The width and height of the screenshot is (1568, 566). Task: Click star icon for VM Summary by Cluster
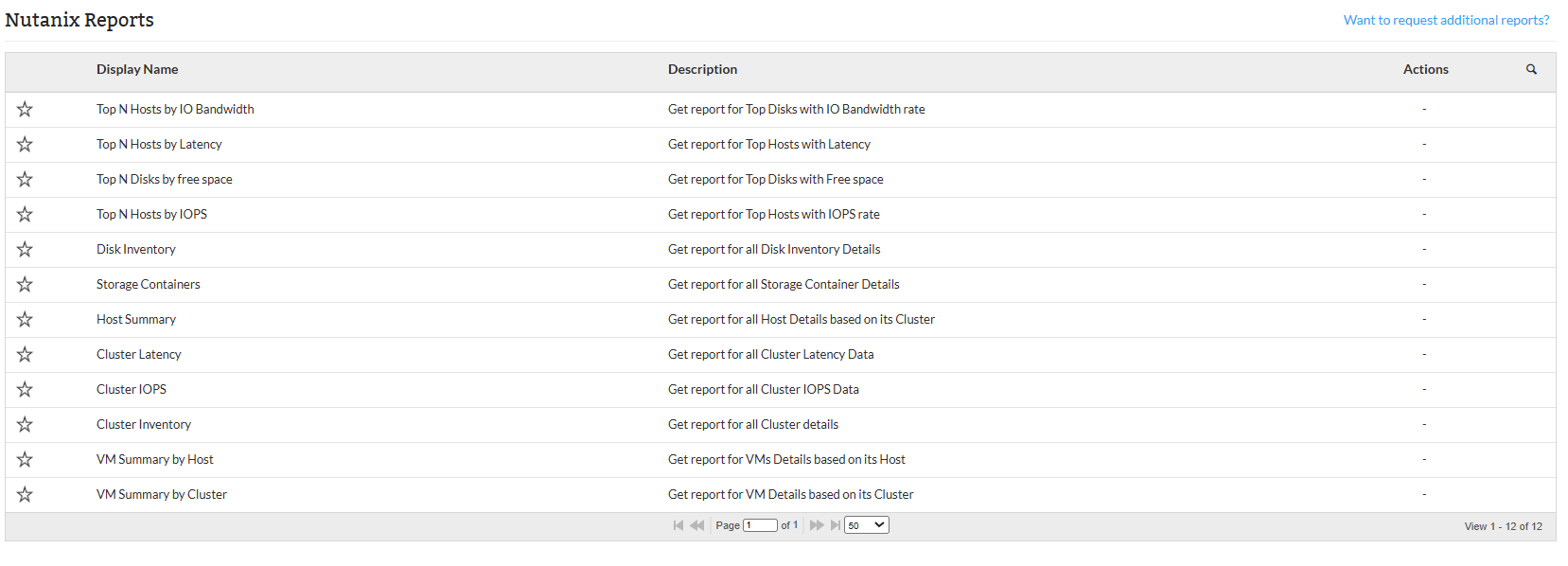coord(25,495)
